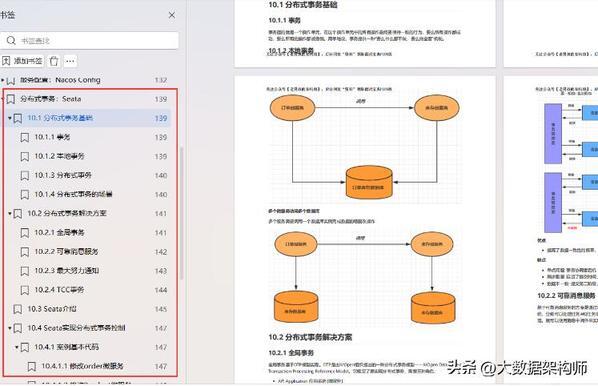Collapse the 10.1 section tree arrow
The image size is (598, 386).
pos(10,118)
